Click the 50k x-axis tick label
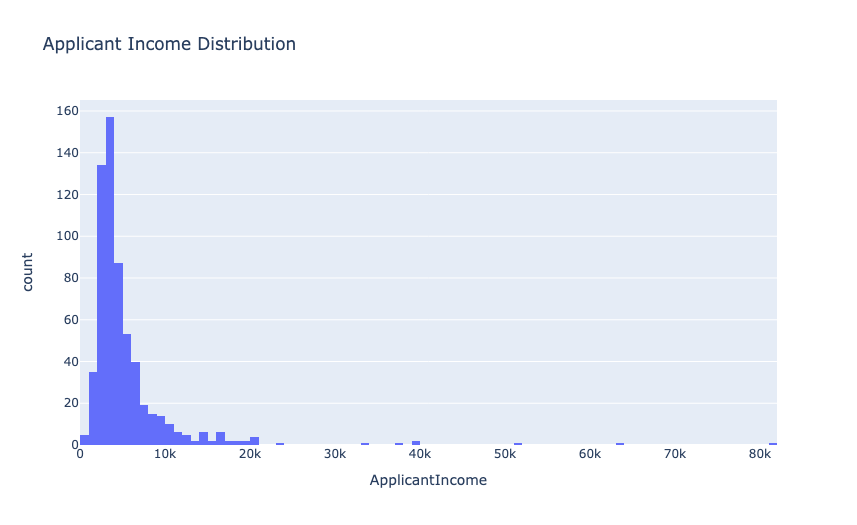The image size is (857, 525). [504, 455]
